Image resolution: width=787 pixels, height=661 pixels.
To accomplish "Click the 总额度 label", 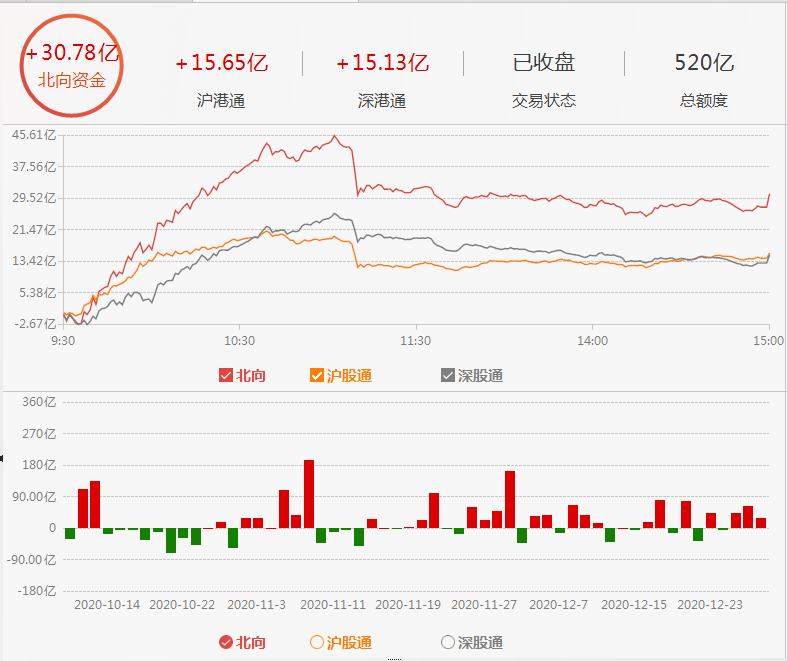I will pyautogui.click(x=704, y=101).
